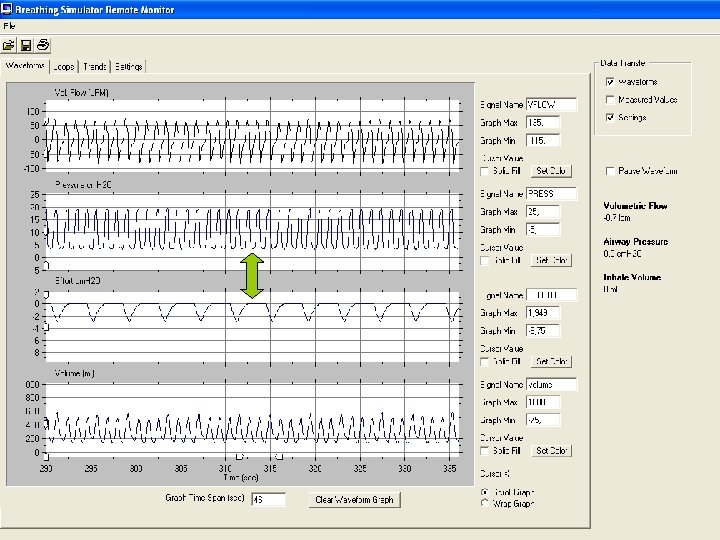Check the Pause Waveform checkbox

(610, 171)
